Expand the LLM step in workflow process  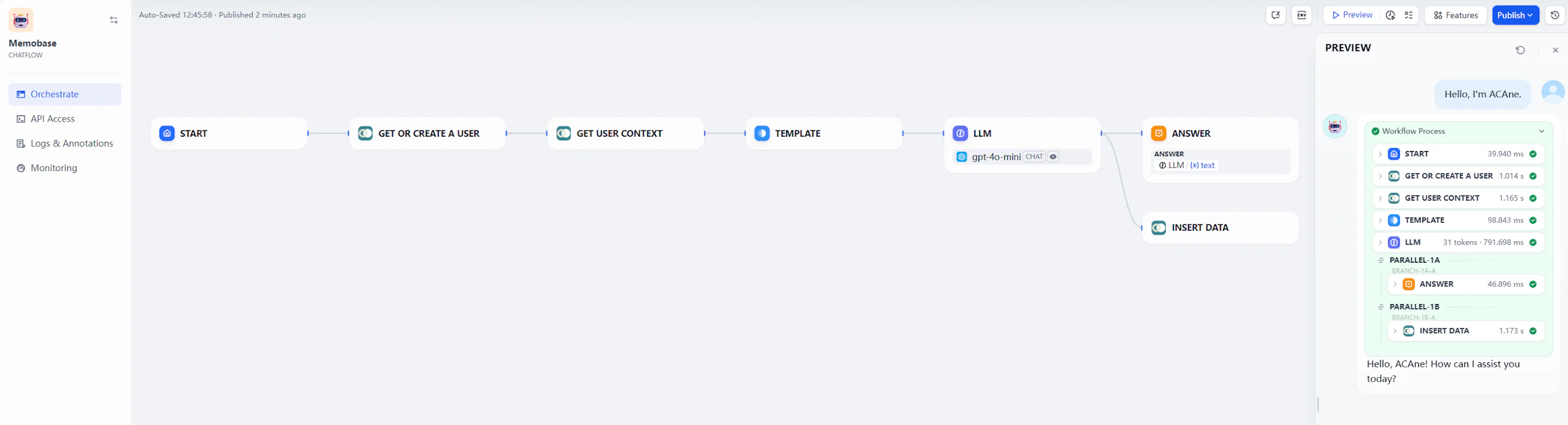tap(1380, 242)
